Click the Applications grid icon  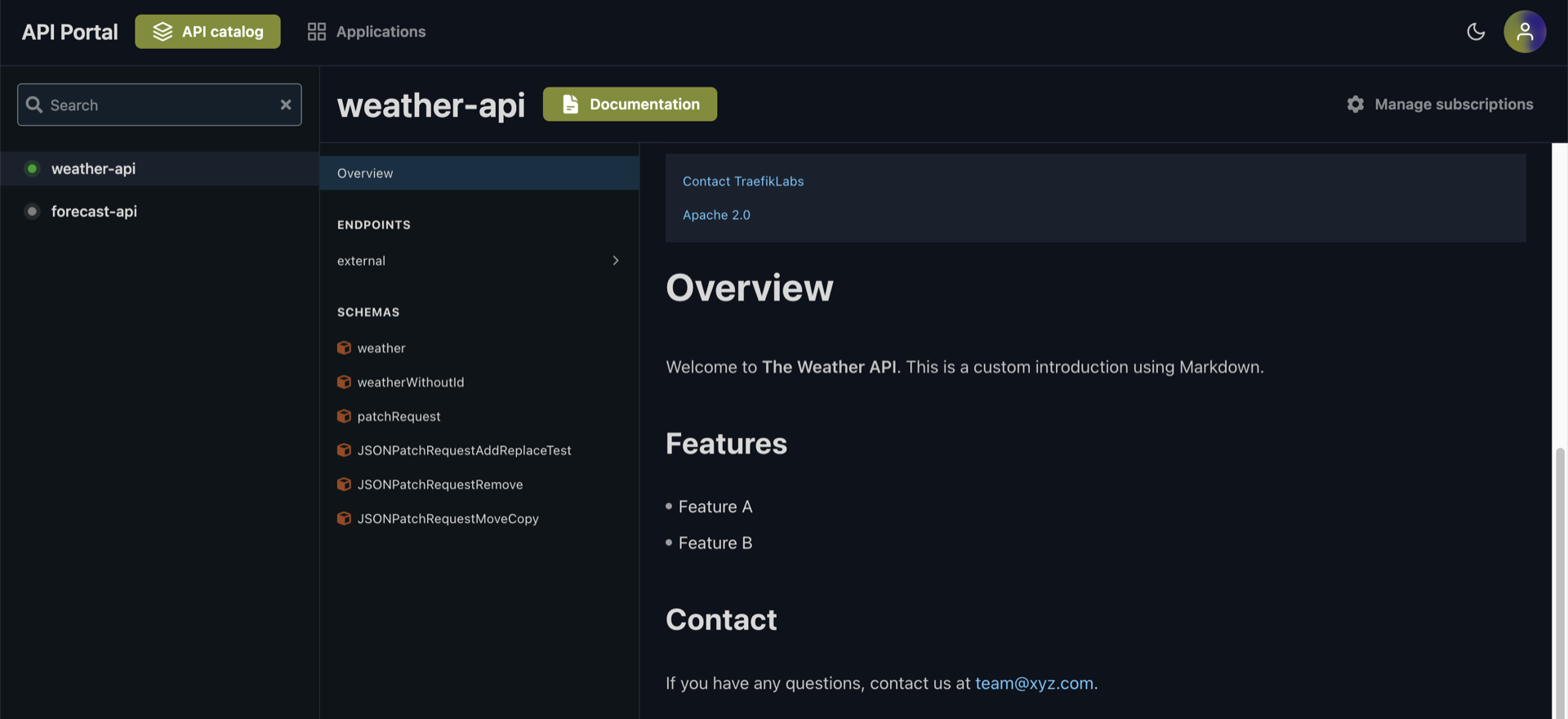click(x=317, y=32)
